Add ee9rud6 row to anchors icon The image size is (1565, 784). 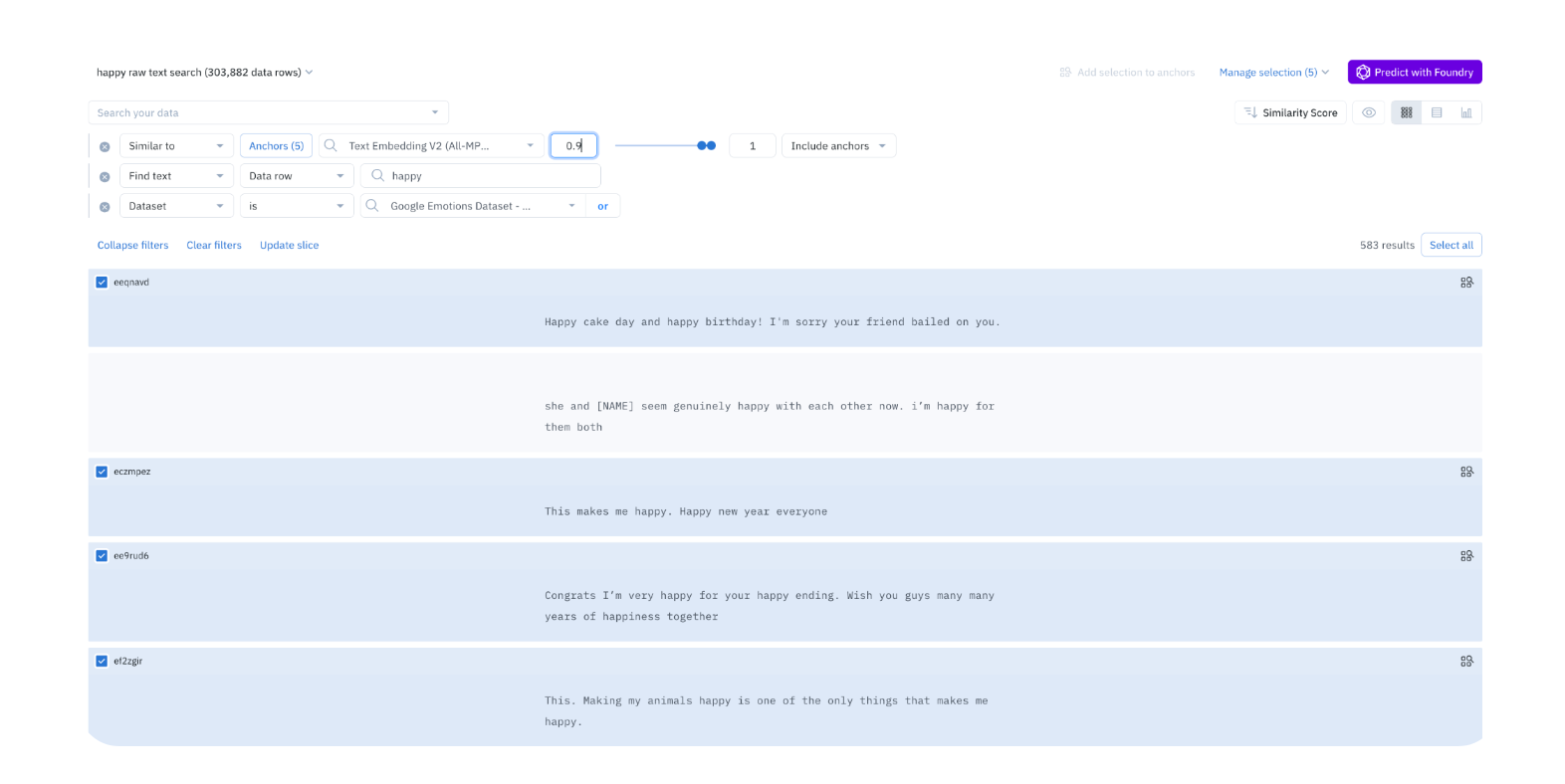tap(1466, 556)
